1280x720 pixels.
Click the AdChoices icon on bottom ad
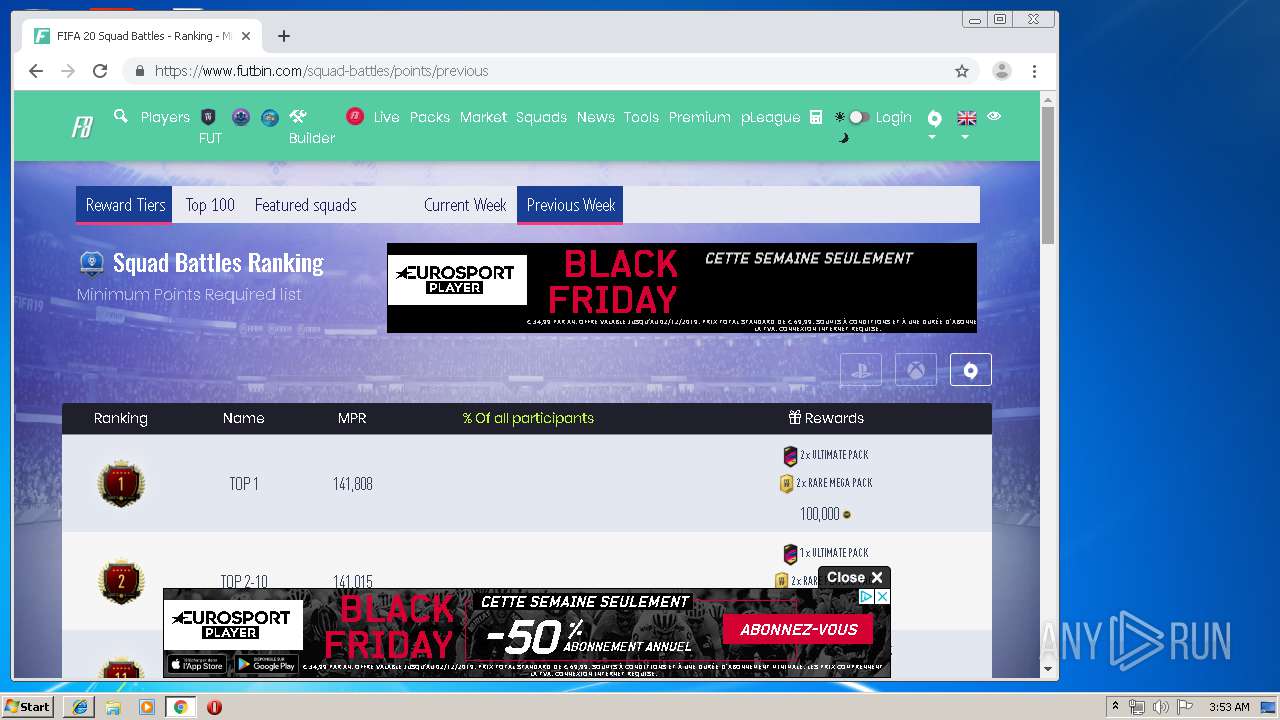(x=866, y=597)
